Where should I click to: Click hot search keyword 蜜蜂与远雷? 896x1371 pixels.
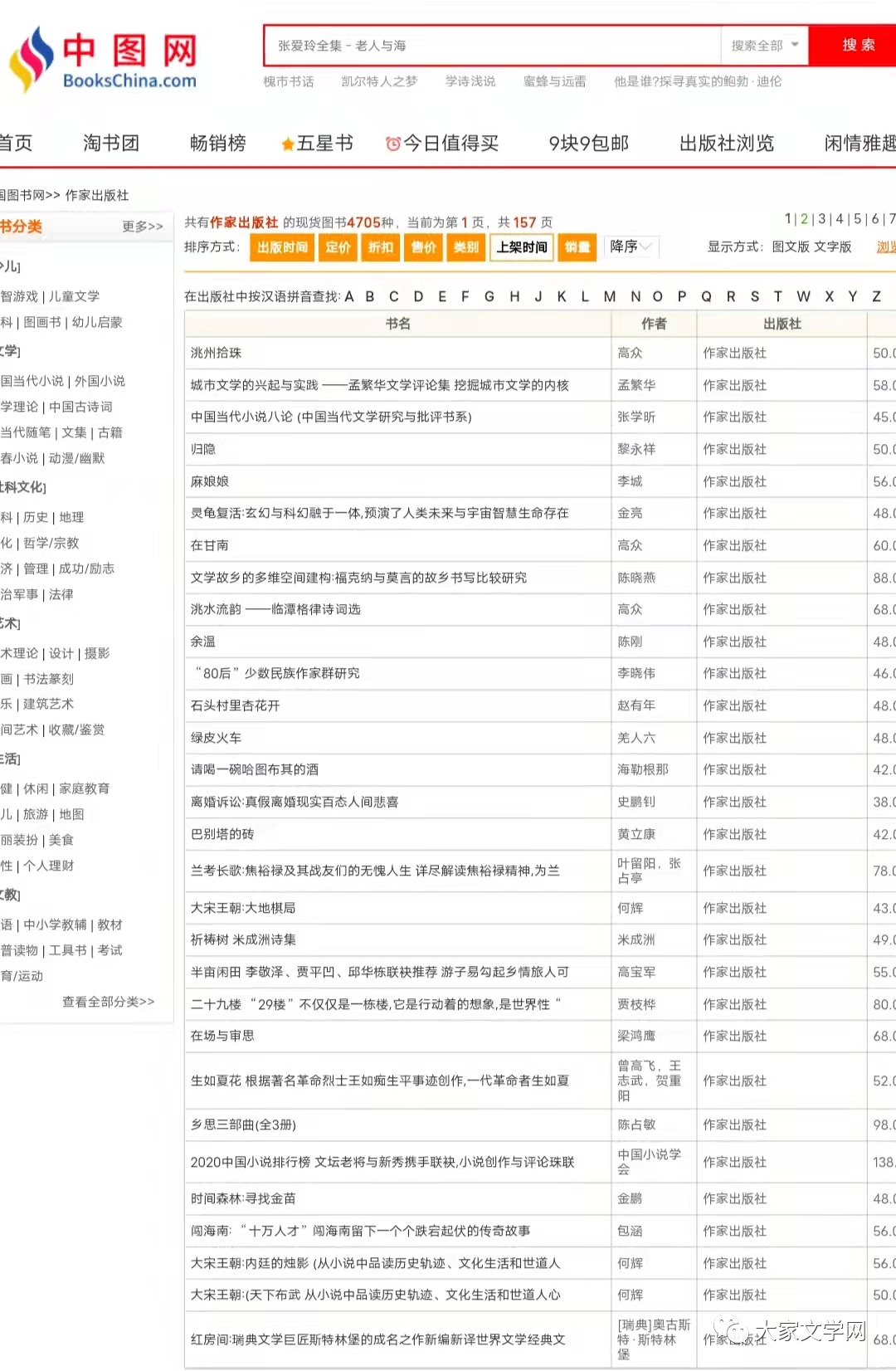(554, 81)
